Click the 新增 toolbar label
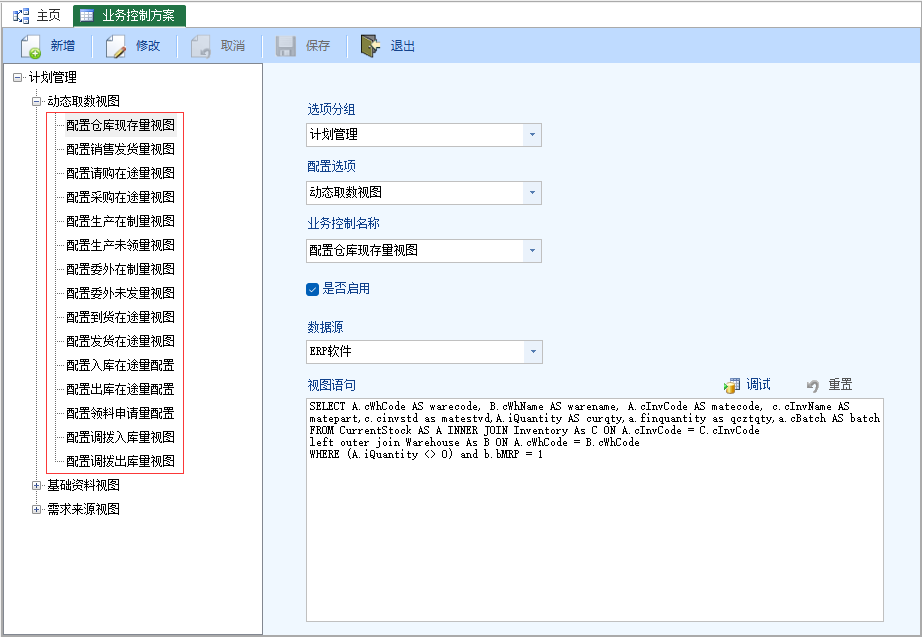This screenshot has height=637, width=922. [x=62, y=46]
